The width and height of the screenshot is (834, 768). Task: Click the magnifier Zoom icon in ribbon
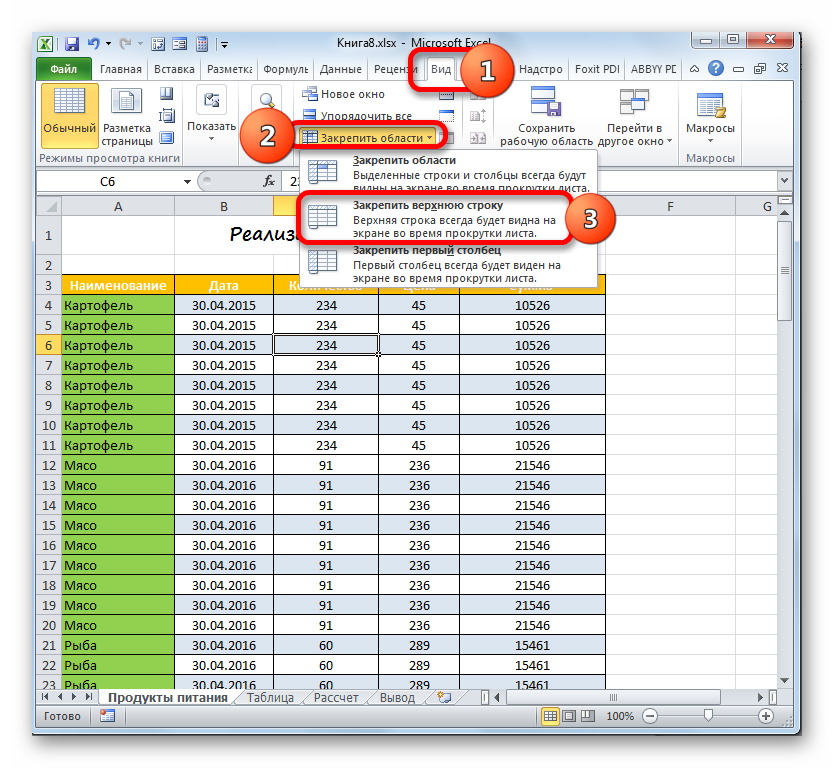coord(266,100)
